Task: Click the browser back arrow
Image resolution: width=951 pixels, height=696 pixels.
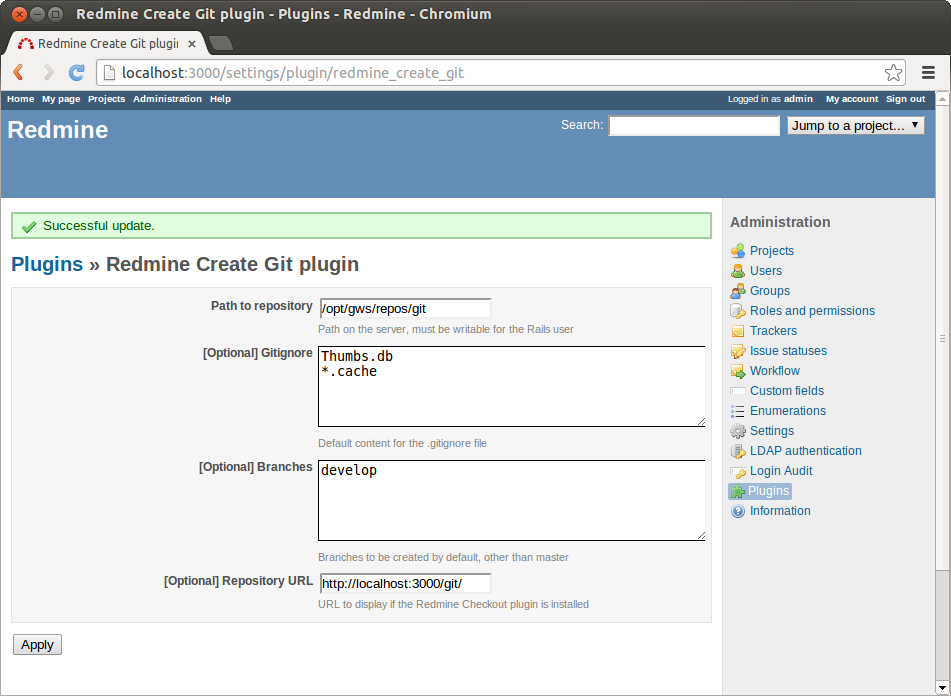Action: tap(18, 73)
